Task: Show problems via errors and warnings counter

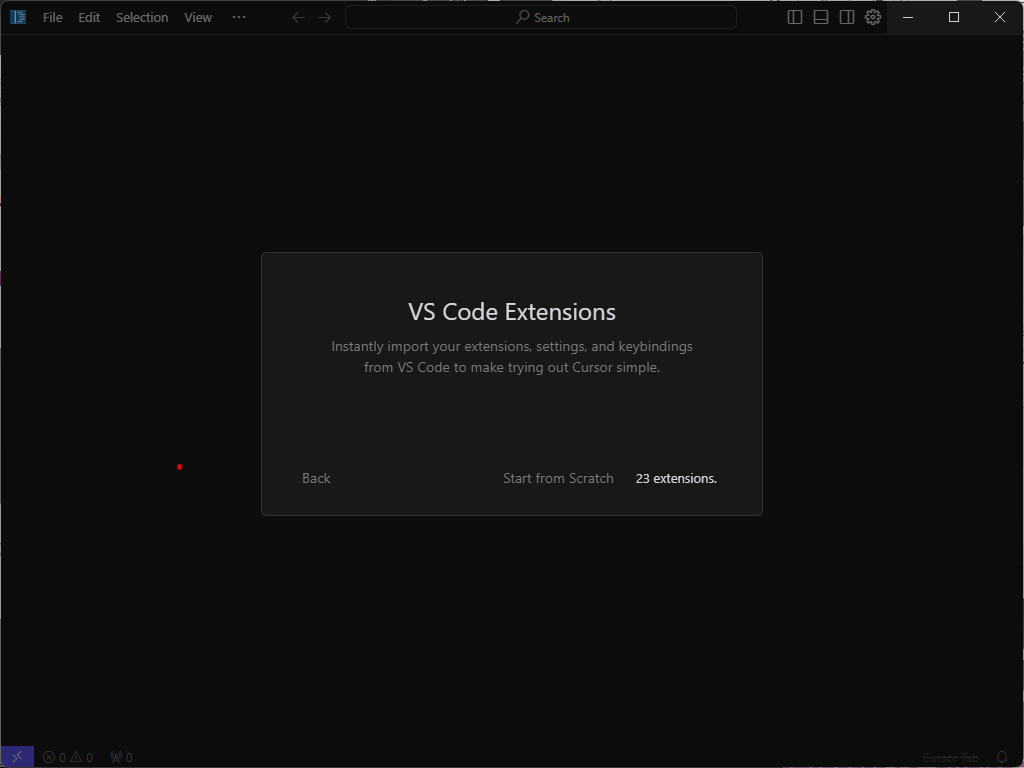Action: click(x=68, y=758)
